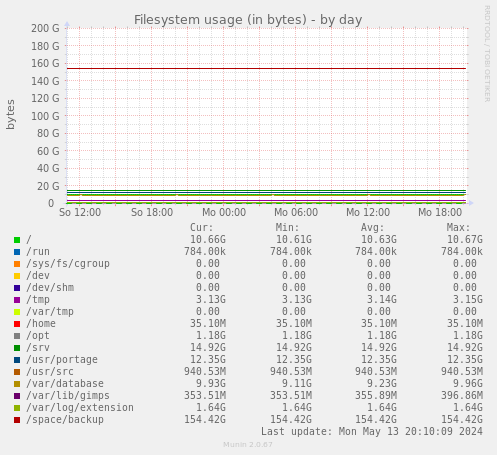Click the /home legend label
The image size is (497, 455).
(41, 323)
